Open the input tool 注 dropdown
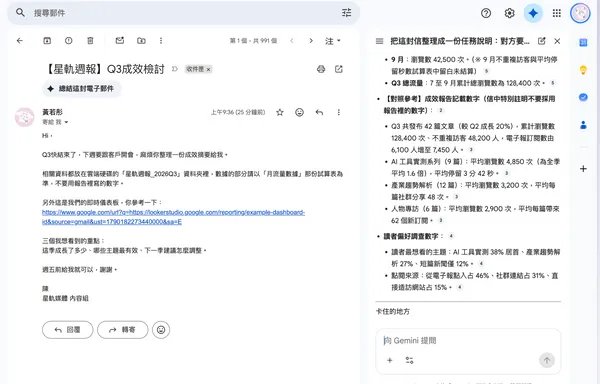Viewport: 600px width, 384px height. tap(333, 41)
